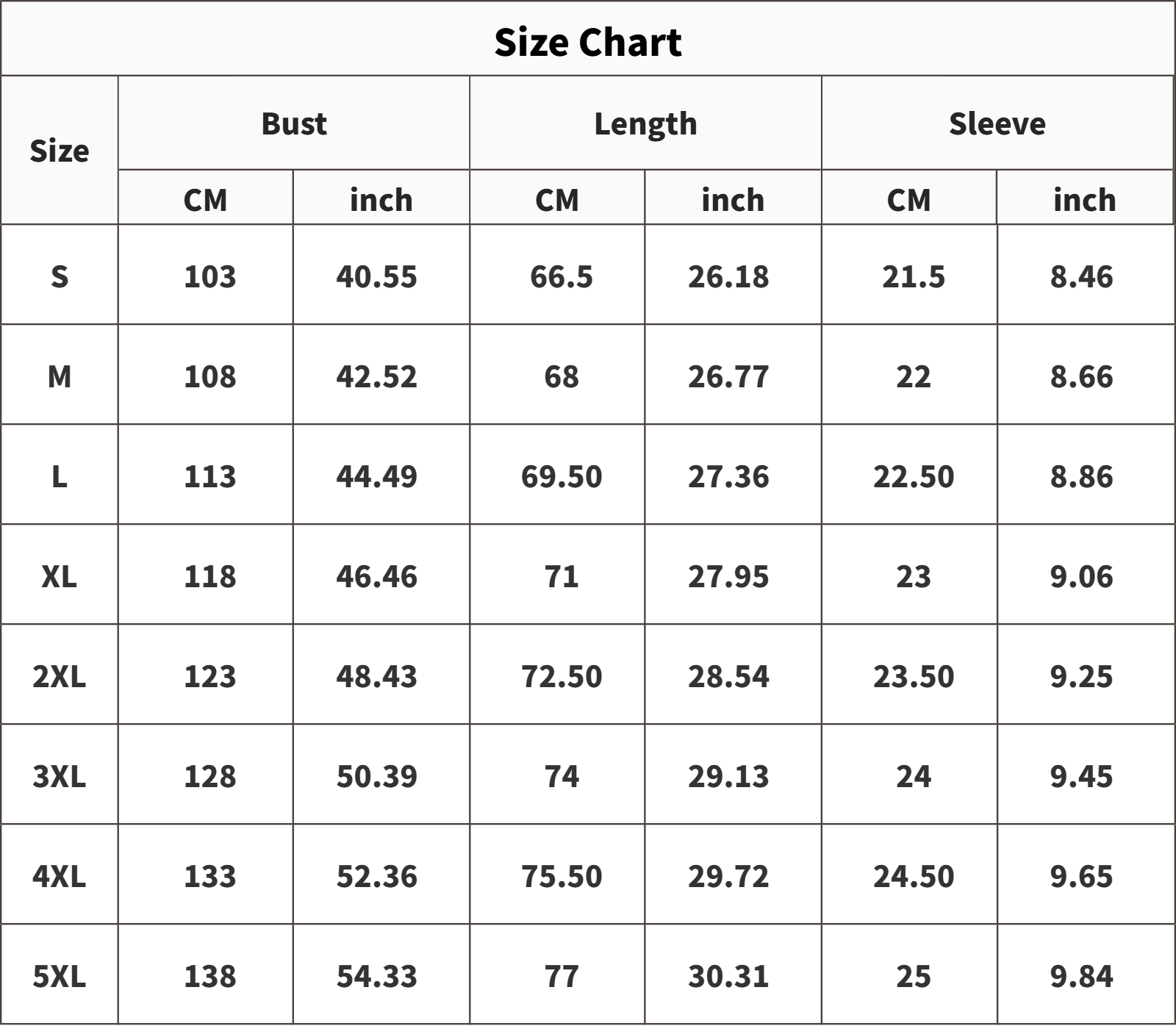
Task: Click the XL size row label
Action: tap(60, 576)
